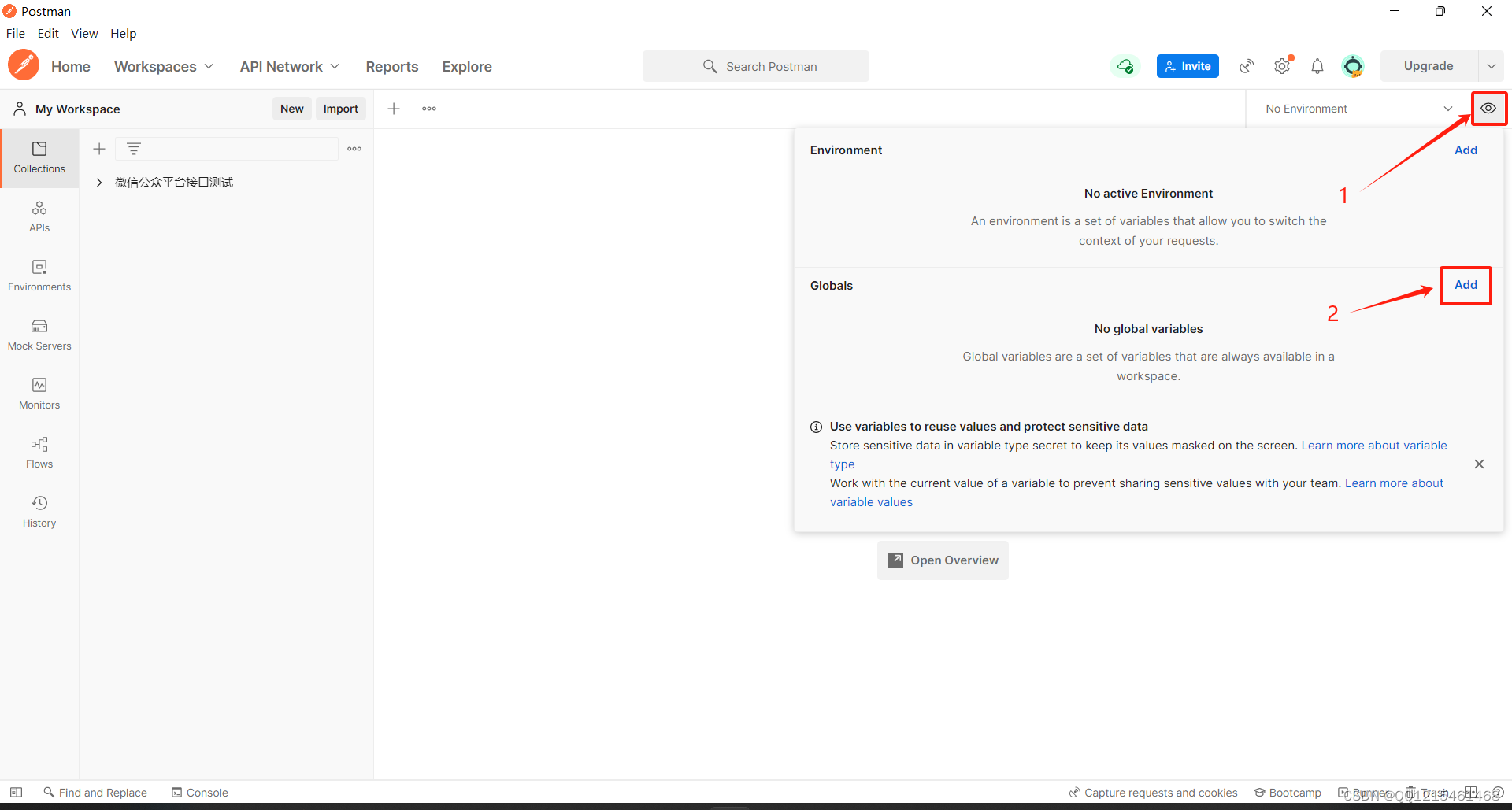Image resolution: width=1512 pixels, height=810 pixels.
Task: Open the Collections sidebar panel
Action: coord(39,158)
